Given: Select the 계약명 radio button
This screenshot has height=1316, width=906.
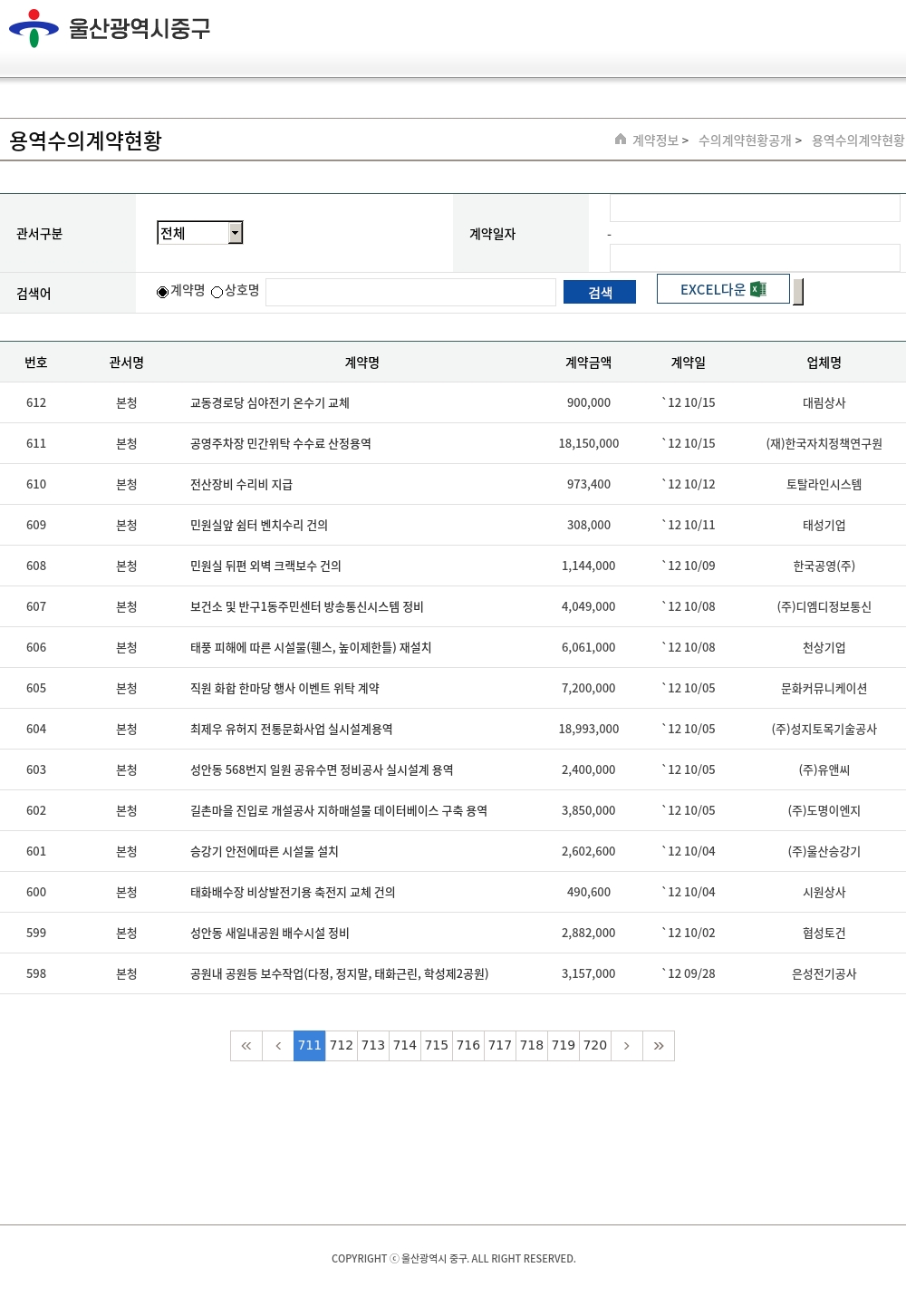Looking at the screenshot, I should tap(163, 292).
